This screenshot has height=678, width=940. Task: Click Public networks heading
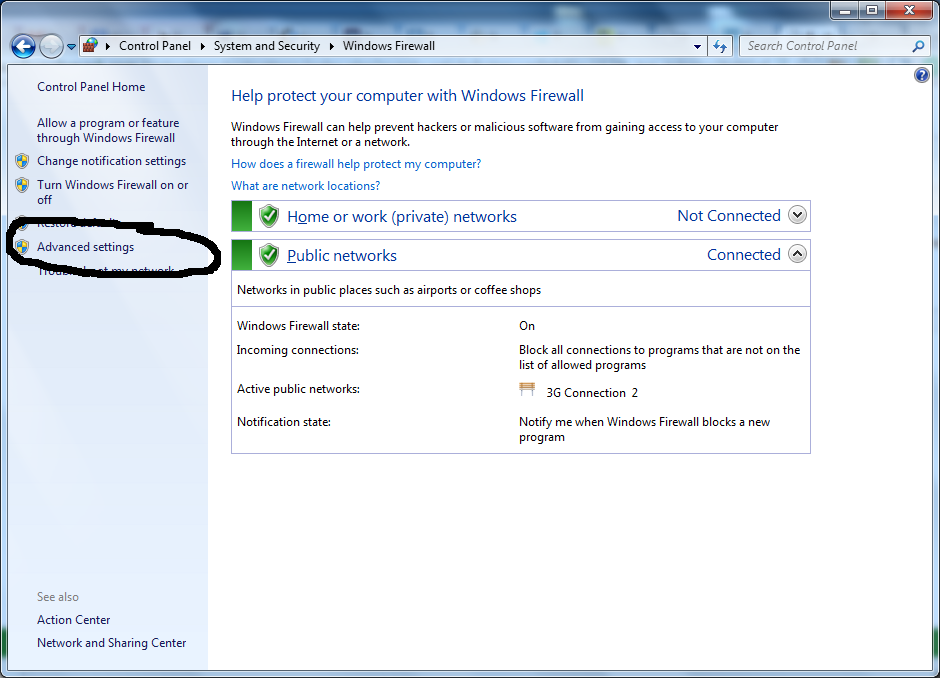coord(342,255)
